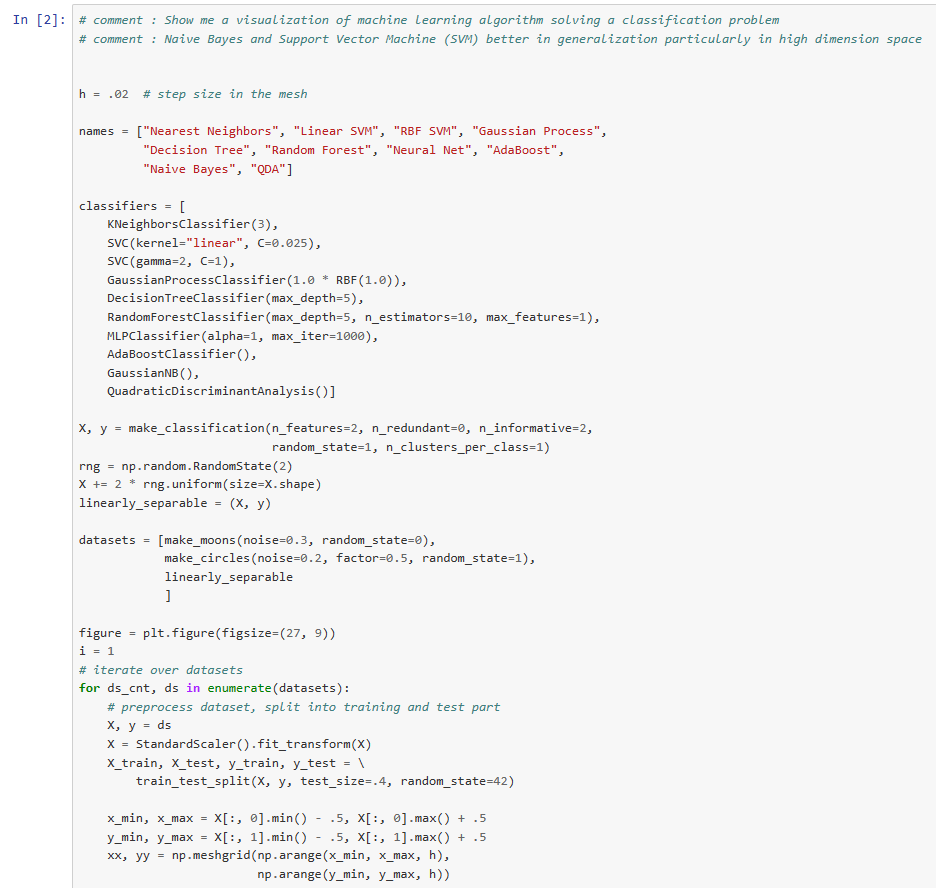Click the MLPClassifier line
Image resolution: width=936 pixels, height=888 pixels.
click(242, 336)
